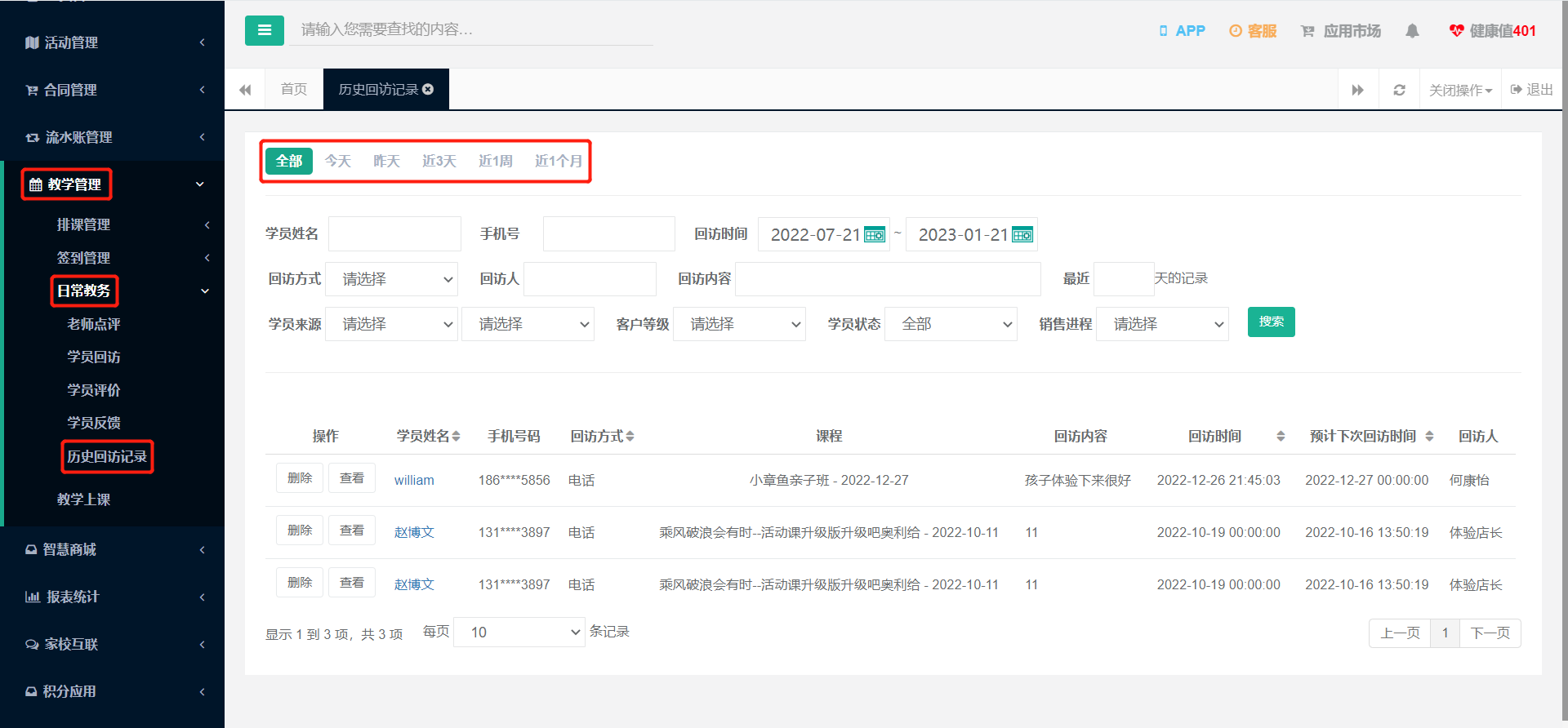Screen dimensions: 1568x728
Task: Select the 今天 date filter tab
Action: click(338, 161)
